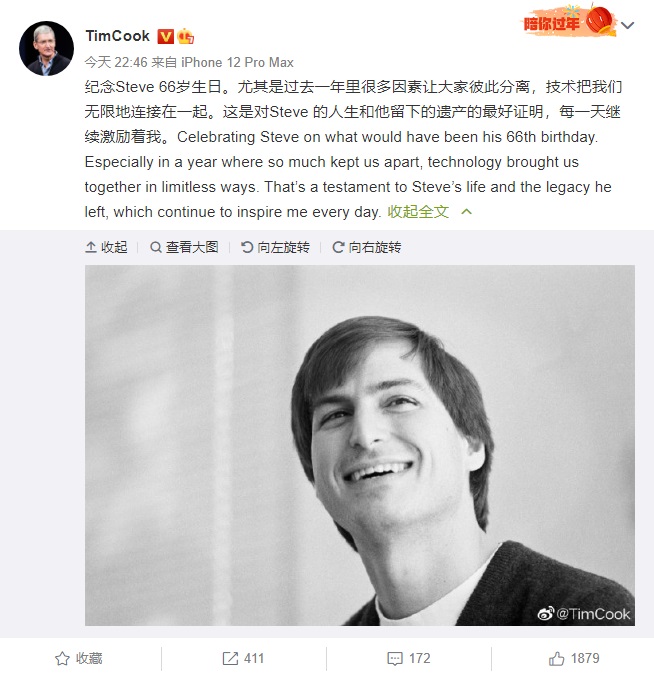654x680 pixels.
Task: Like the post via thumbs-up 1879
Action: pos(574,658)
